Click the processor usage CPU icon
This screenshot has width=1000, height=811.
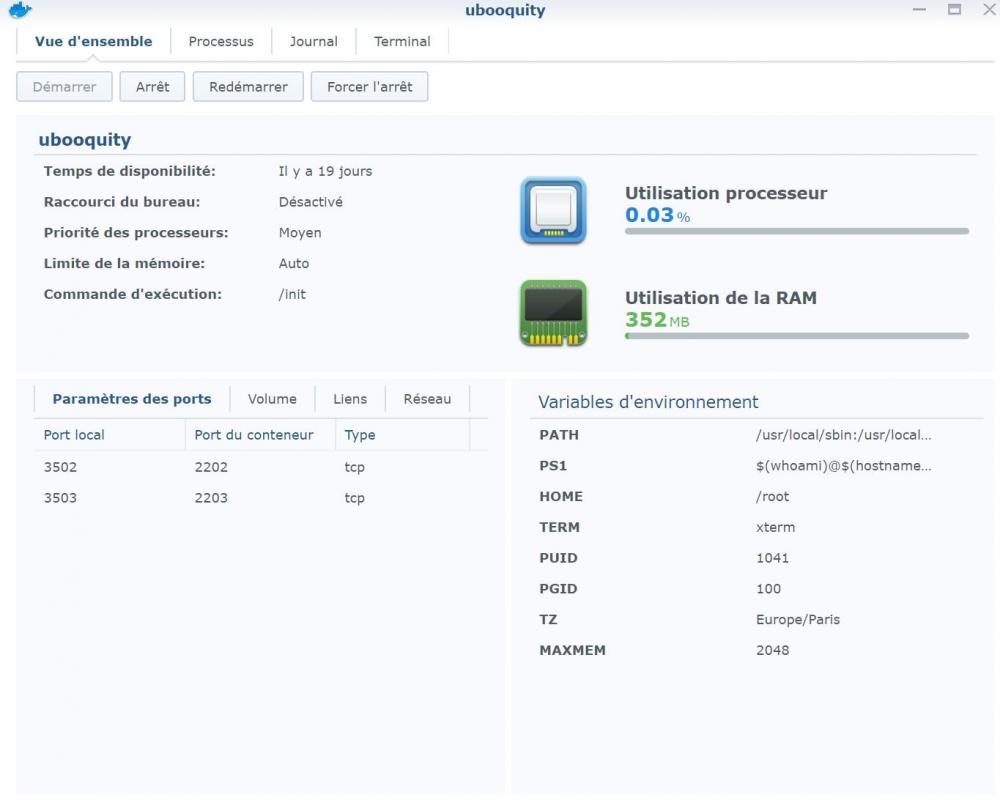coord(553,211)
